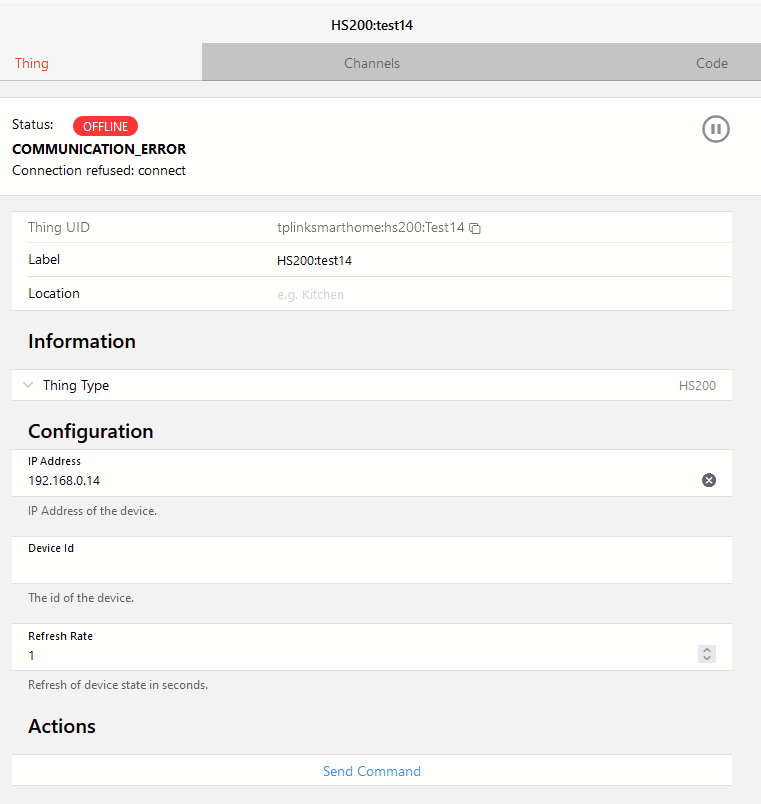Switch to the Channels tab

(372, 63)
